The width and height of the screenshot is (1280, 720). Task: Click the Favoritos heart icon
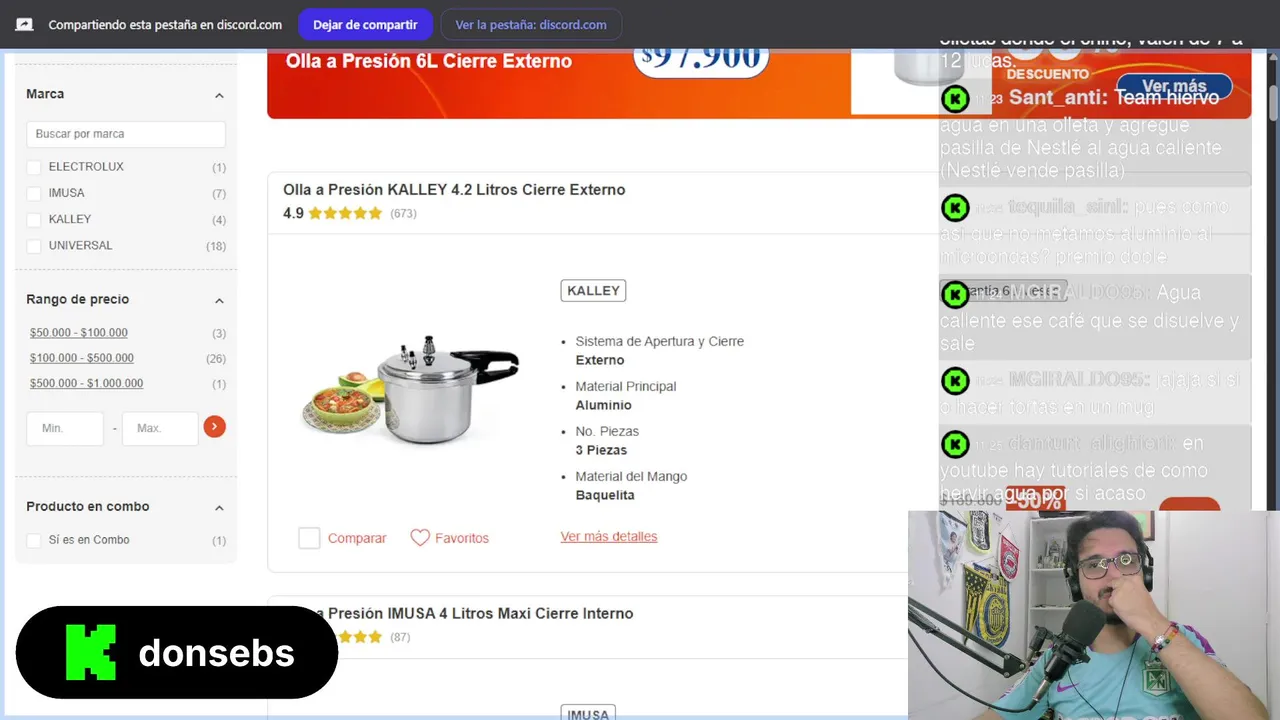[x=420, y=538]
